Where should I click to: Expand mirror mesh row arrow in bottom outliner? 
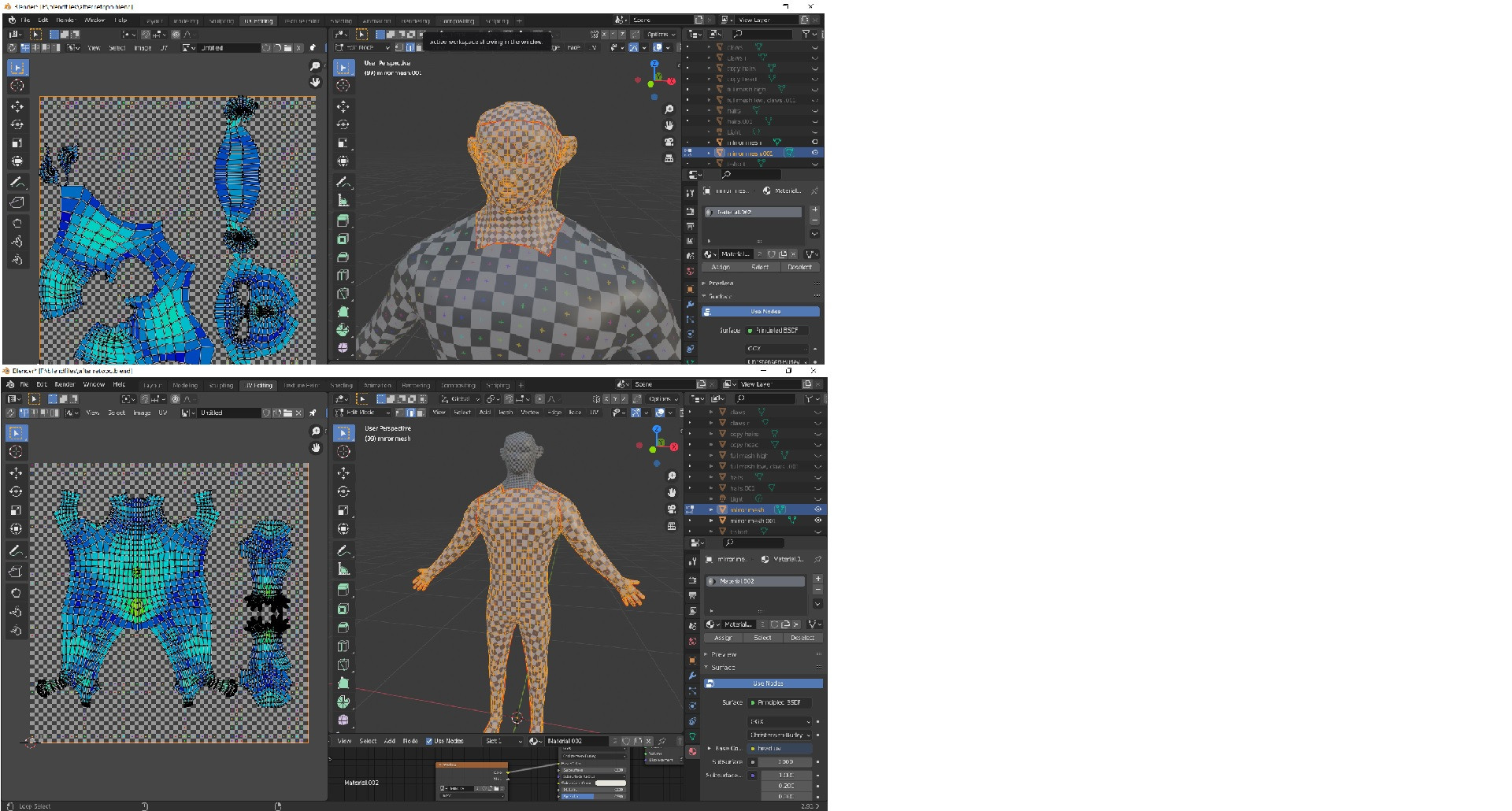coord(711,509)
